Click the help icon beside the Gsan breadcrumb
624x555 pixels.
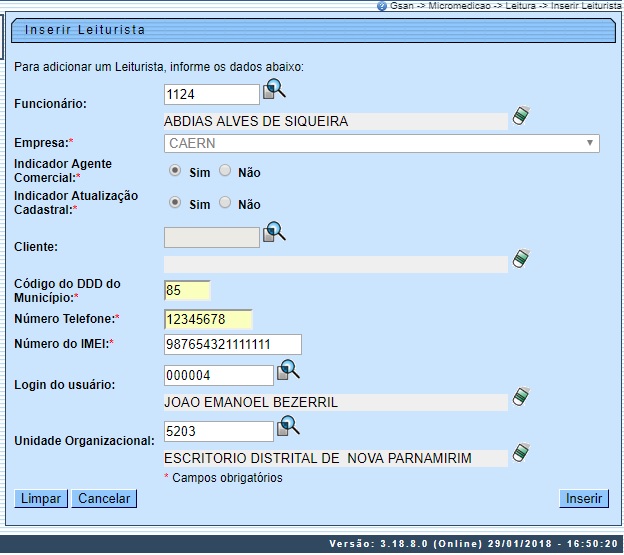point(382,6)
